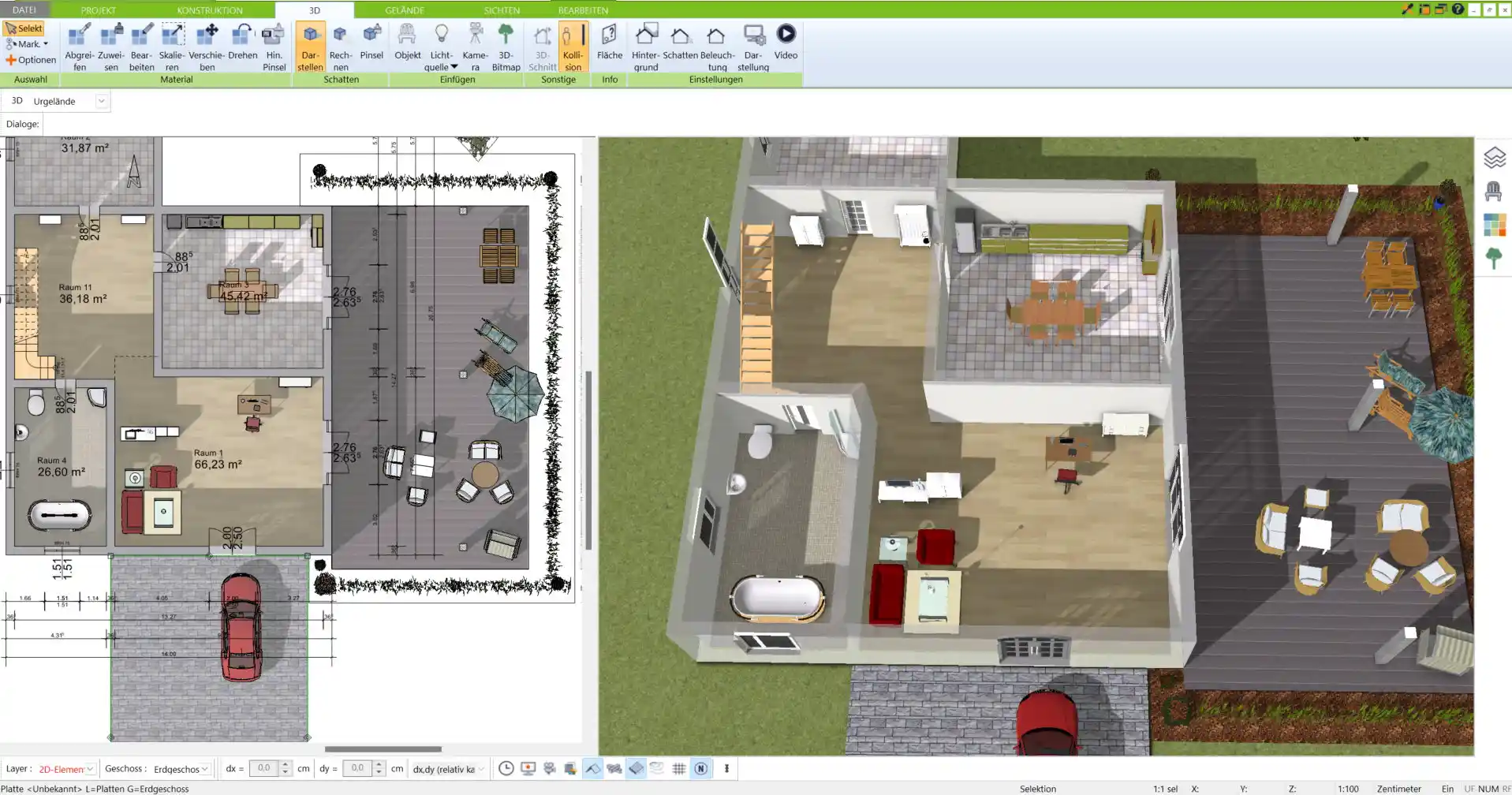Click the Raum 11 36,18 m² label
The height and width of the screenshot is (795, 1512).
pos(83,294)
